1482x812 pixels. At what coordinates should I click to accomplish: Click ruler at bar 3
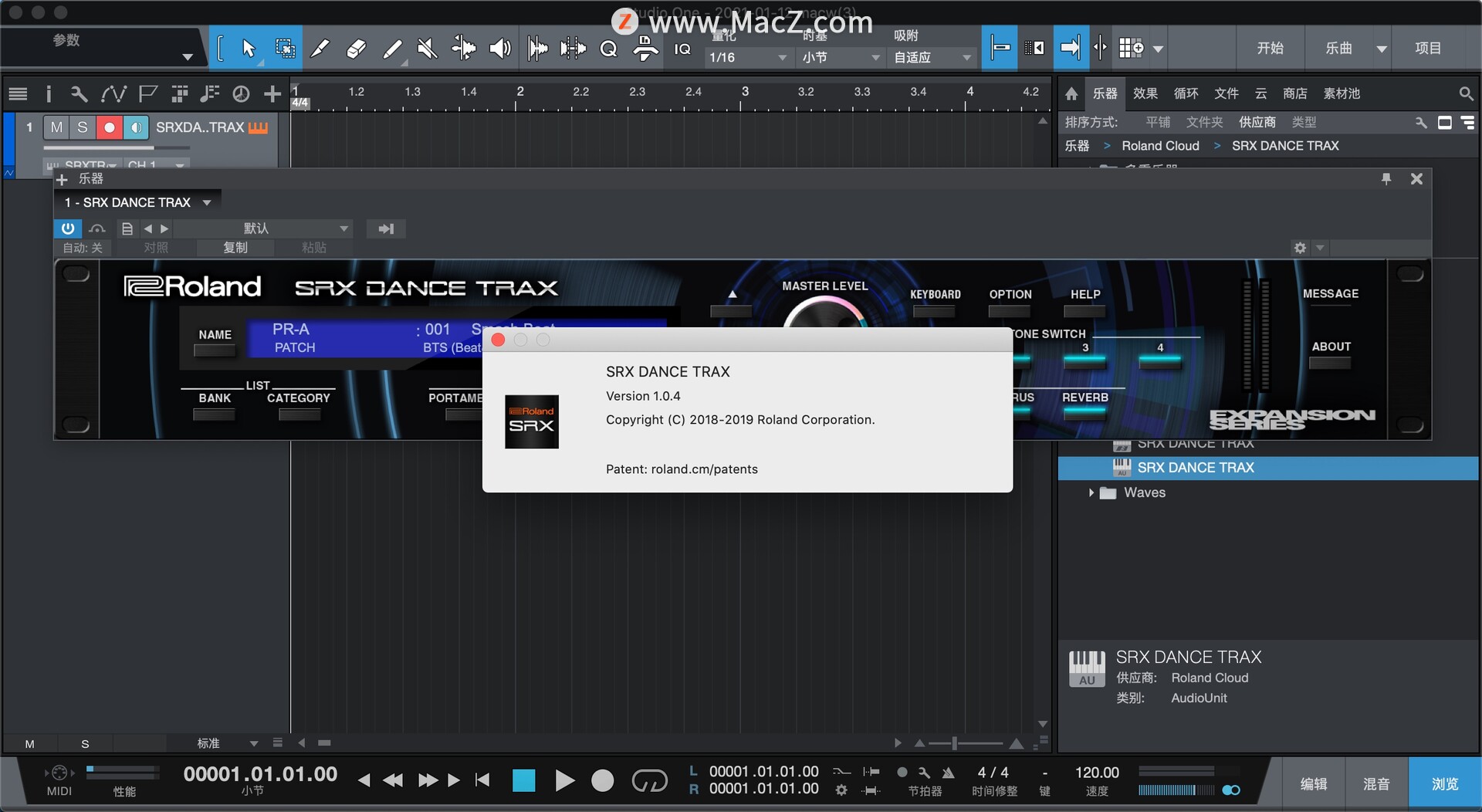click(745, 93)
